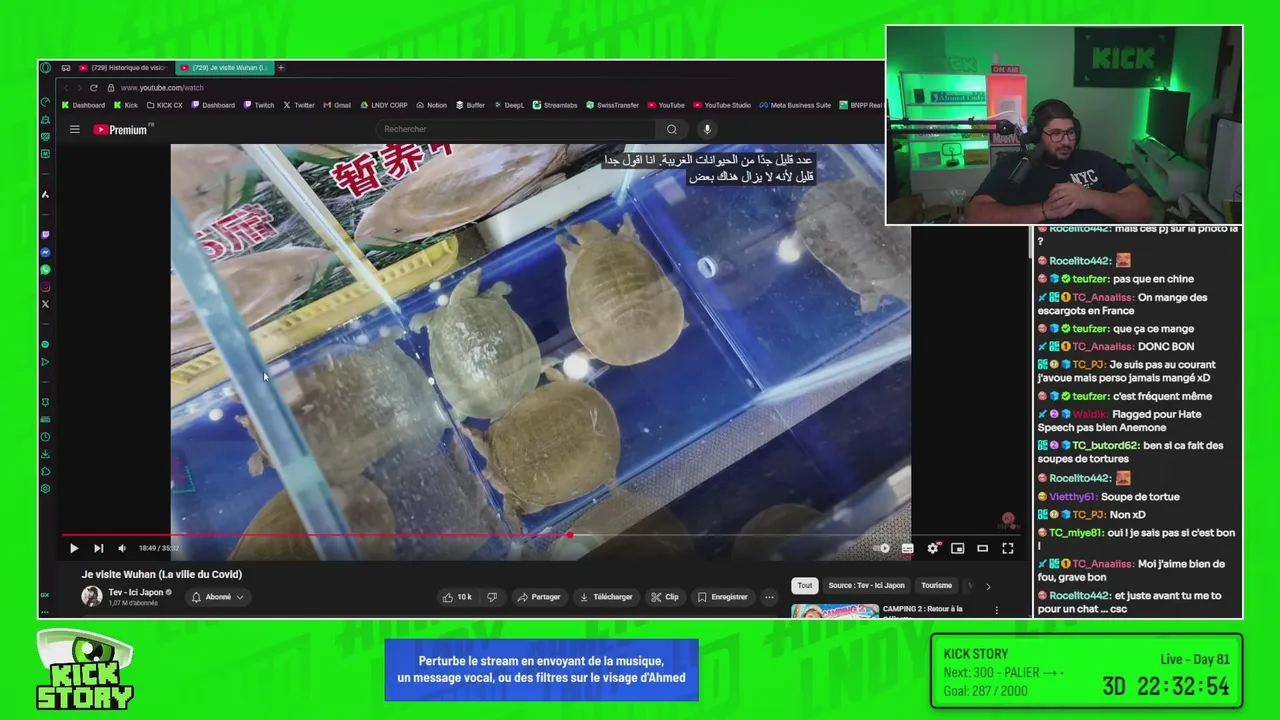The height and width of the screenshot is (720, 1280).
Task: Open Twitch bookmark
Action: click(x=259, y=105)
